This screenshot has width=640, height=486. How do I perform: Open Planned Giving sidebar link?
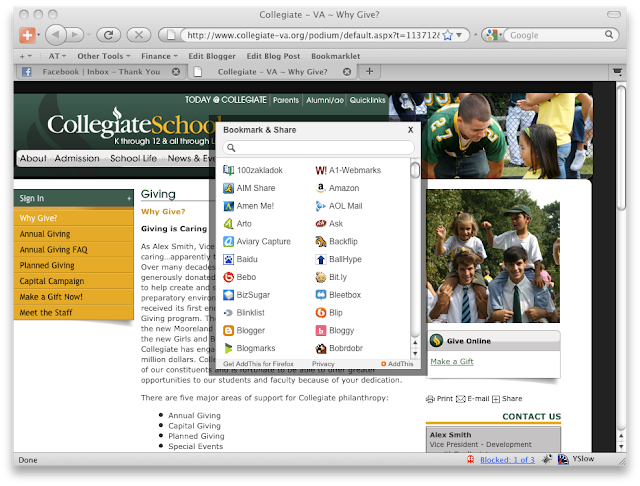coord(47,265)
